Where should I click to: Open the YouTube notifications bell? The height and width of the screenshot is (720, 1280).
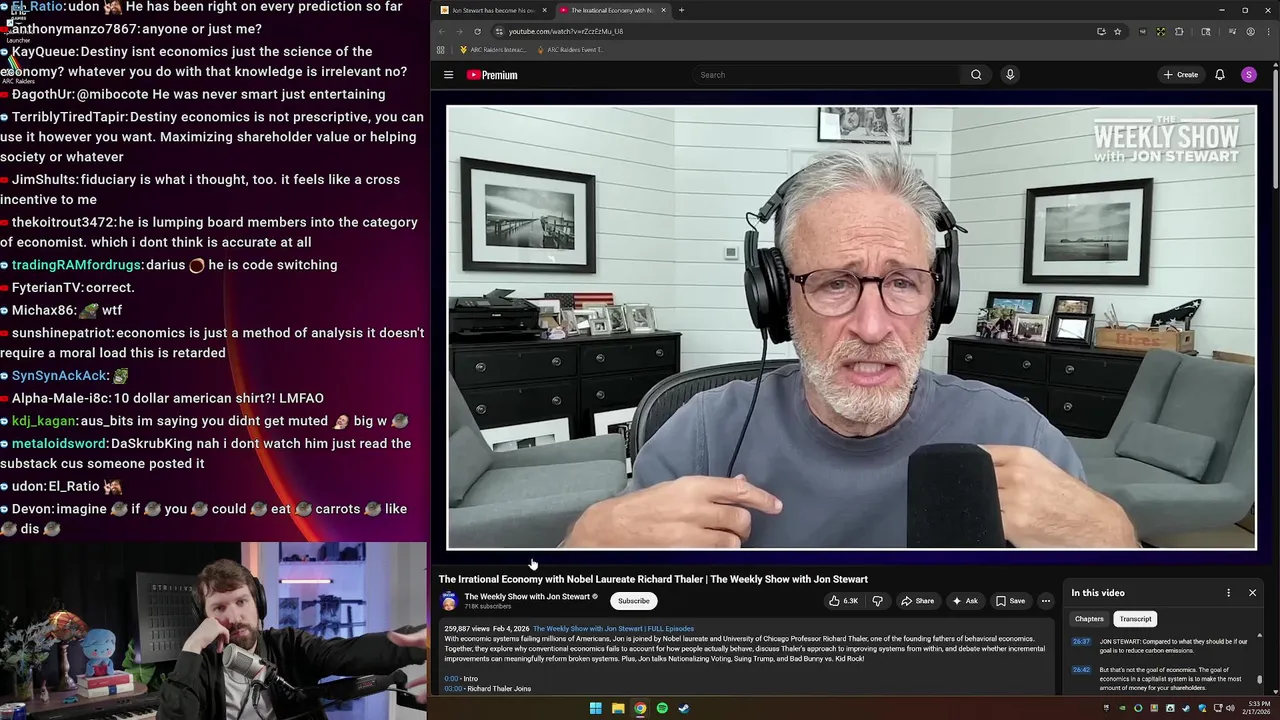1220,75
